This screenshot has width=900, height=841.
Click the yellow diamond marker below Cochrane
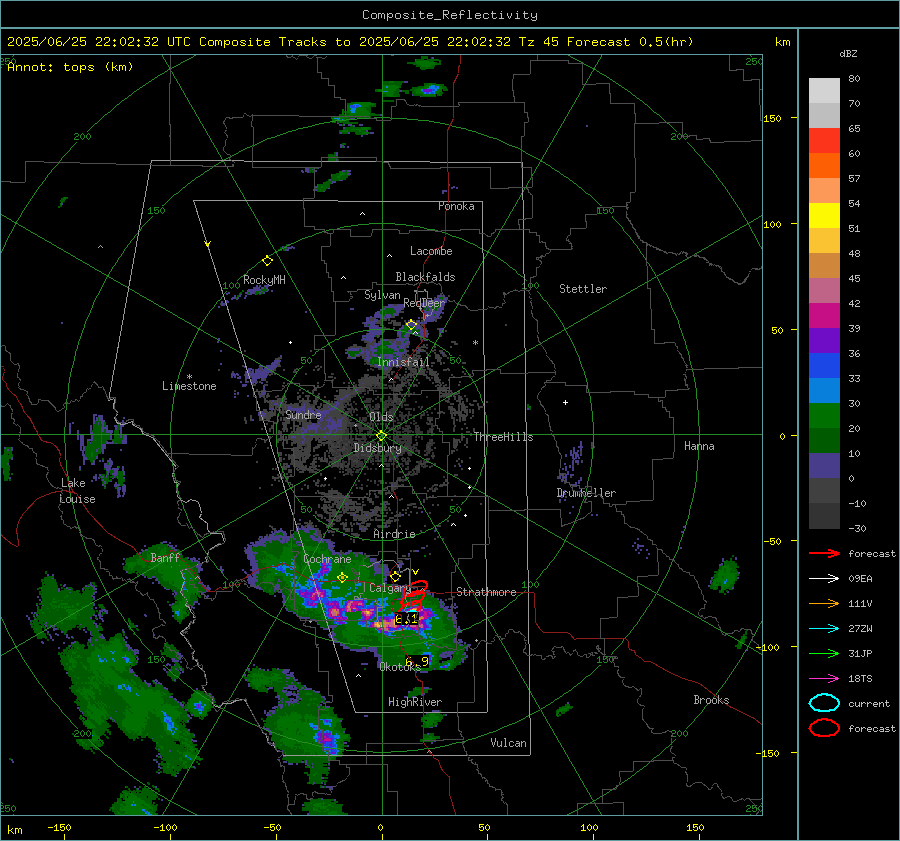tap(342, 578)
